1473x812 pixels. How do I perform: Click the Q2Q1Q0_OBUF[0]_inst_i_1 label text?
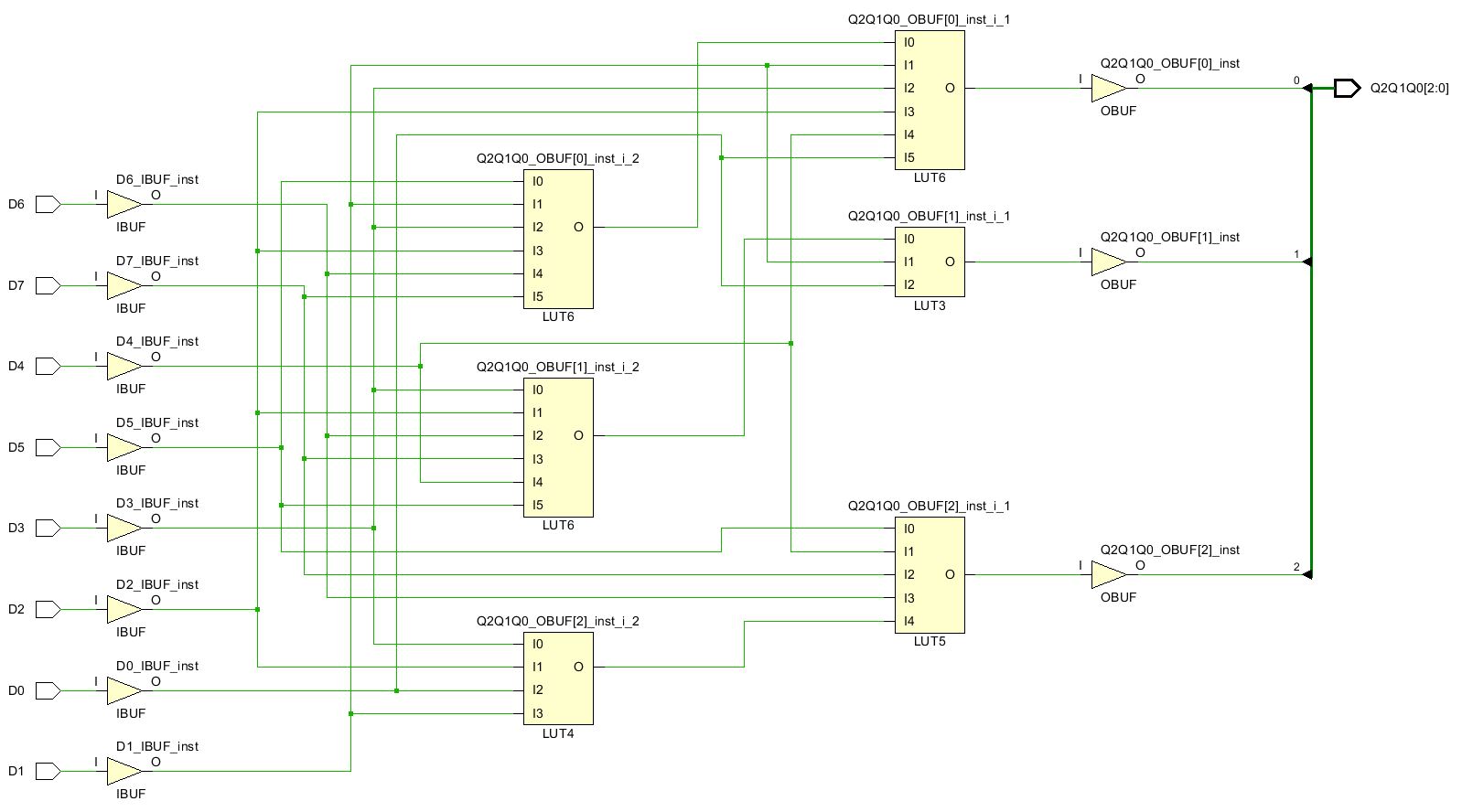929,19
